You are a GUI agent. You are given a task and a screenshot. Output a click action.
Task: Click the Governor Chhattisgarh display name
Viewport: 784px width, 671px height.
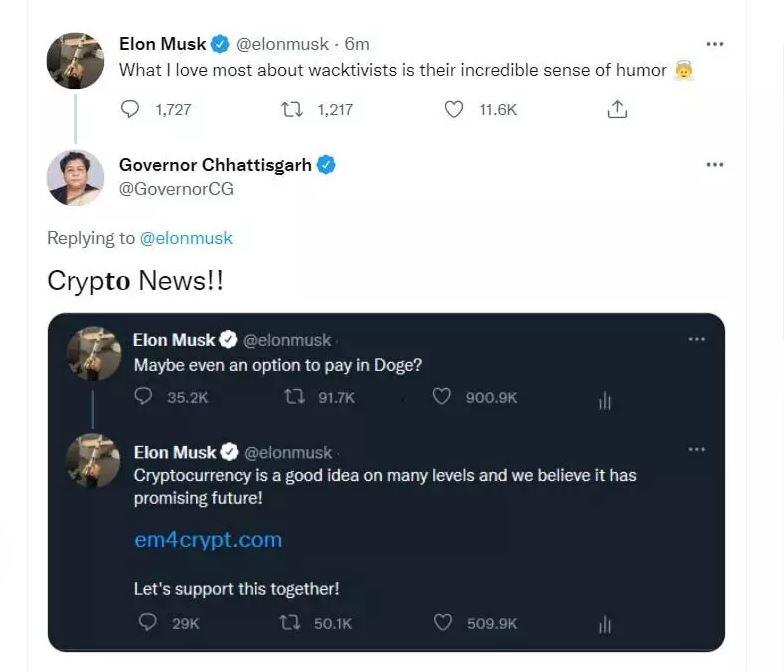(215, 164)
